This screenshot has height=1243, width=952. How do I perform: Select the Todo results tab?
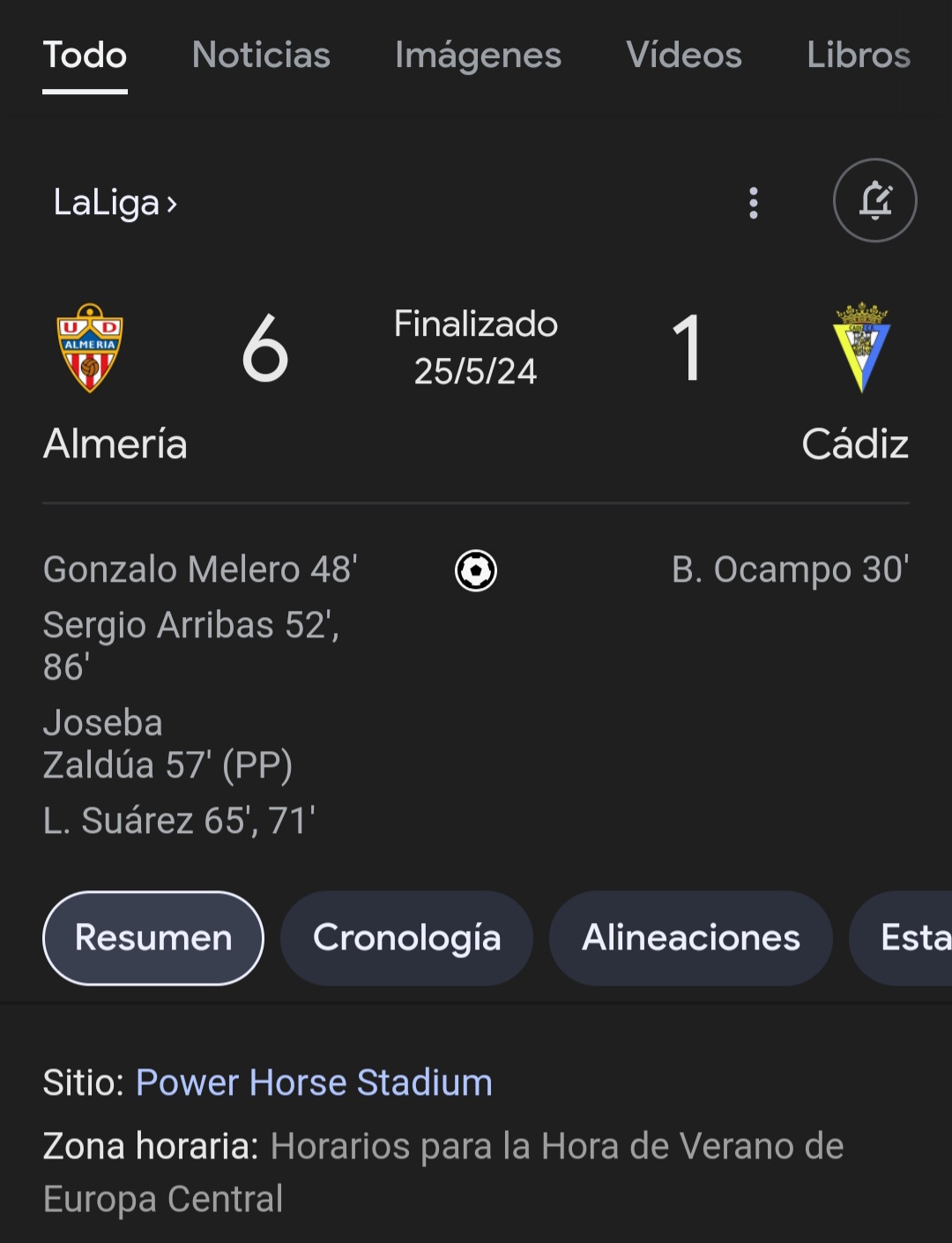85,55
